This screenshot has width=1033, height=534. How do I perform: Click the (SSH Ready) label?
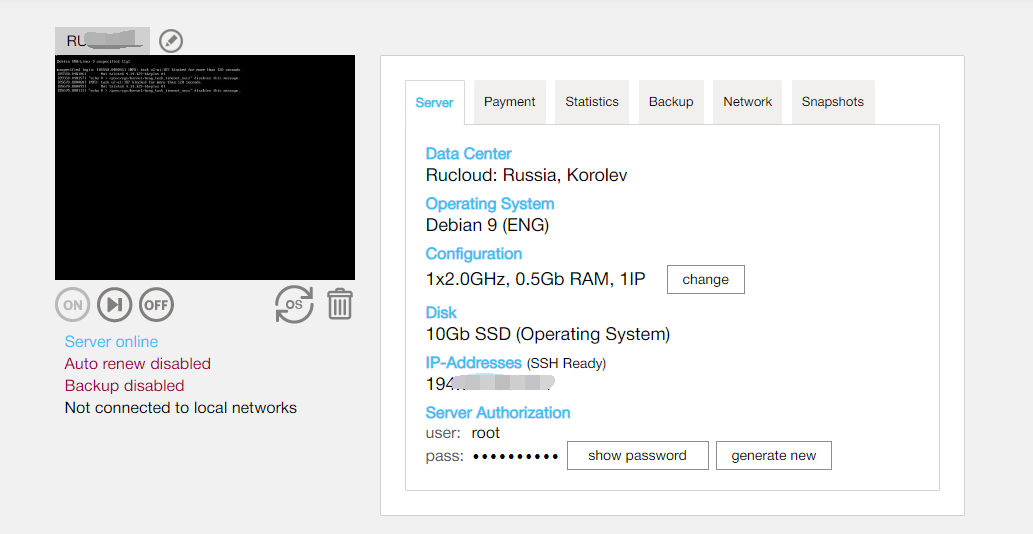click(x=567, y=363)
